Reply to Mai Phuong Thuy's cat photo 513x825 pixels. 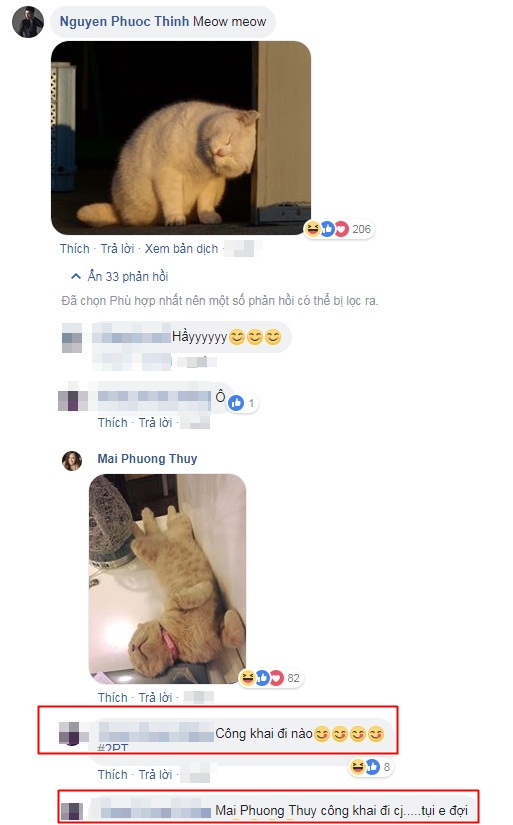(155, 698)
